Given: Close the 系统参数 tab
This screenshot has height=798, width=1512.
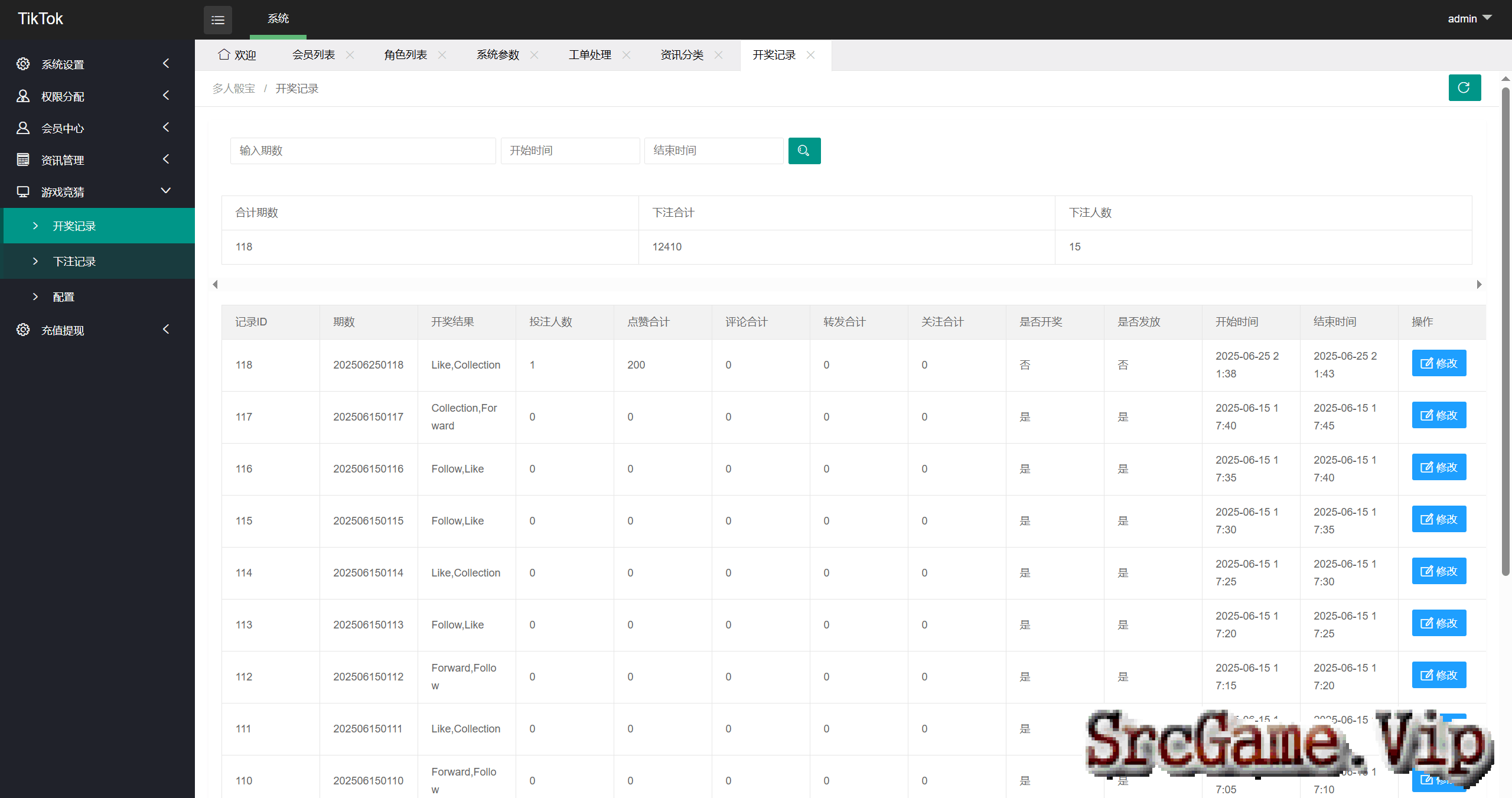Looking at the screenshot, I should tap(534, 55).
